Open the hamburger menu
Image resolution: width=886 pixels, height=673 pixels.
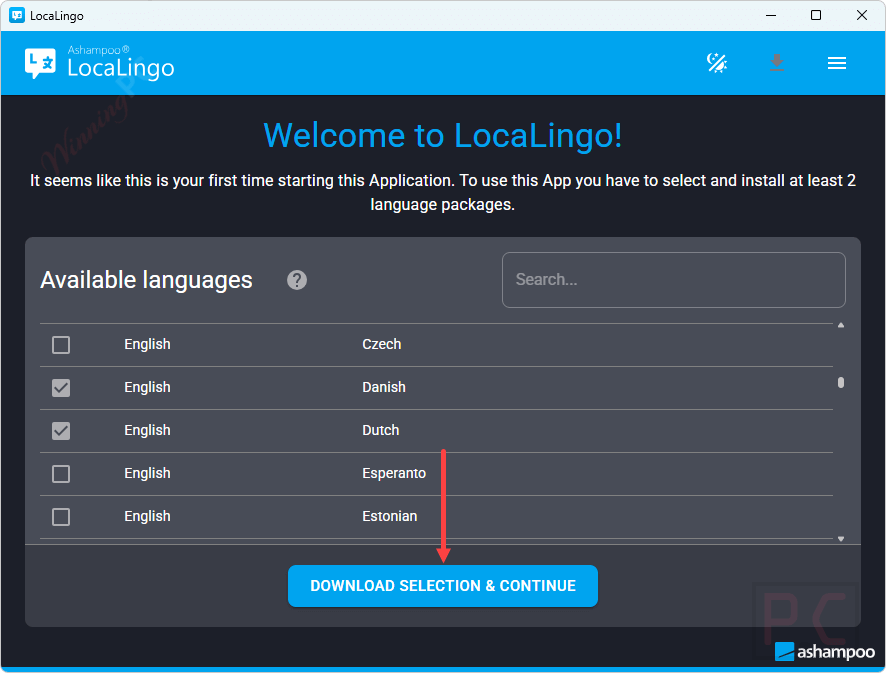tap(837, 63)
